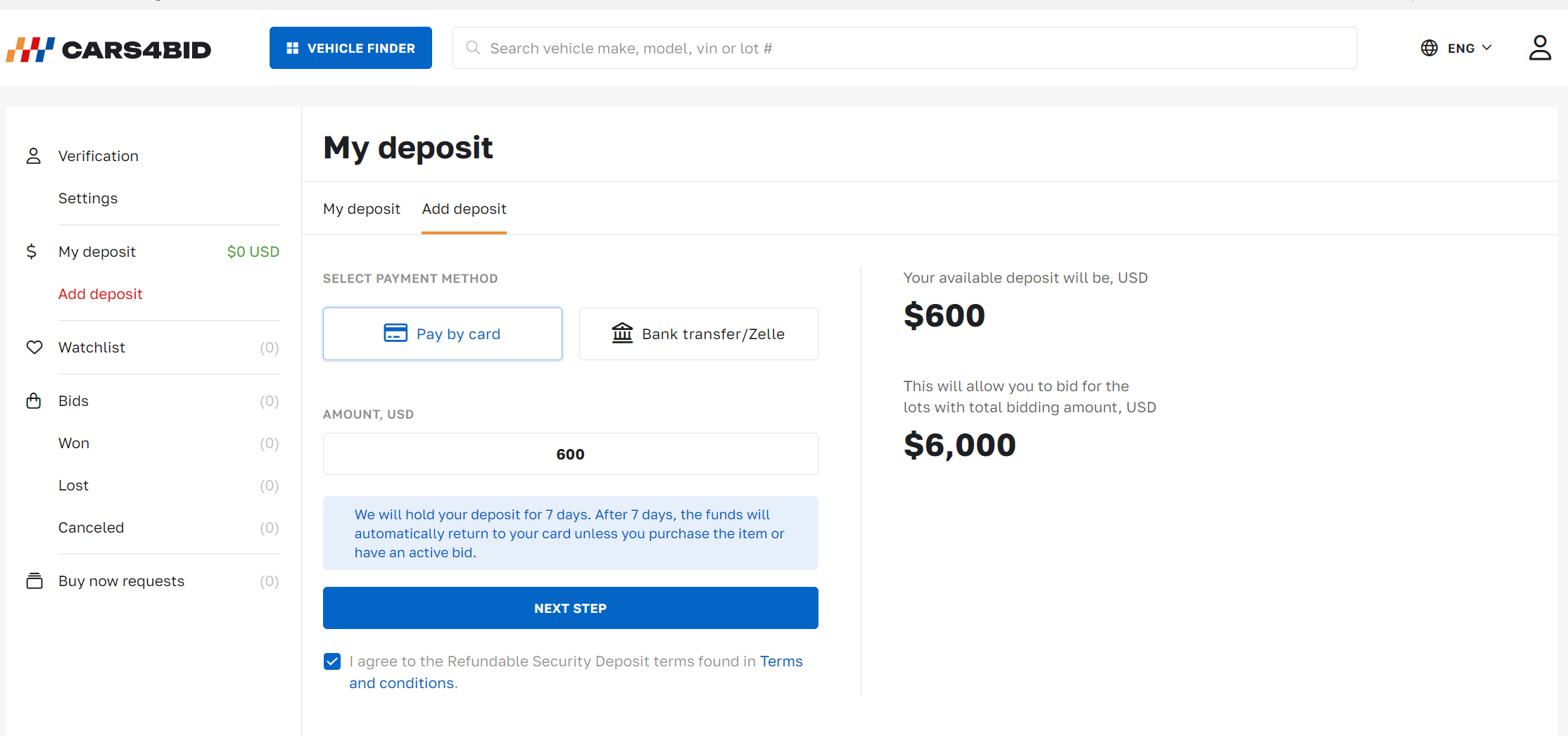This screenshot has height=736, width=1568.
Task: Open the user account profile icon
Action: coord(1540,48)
